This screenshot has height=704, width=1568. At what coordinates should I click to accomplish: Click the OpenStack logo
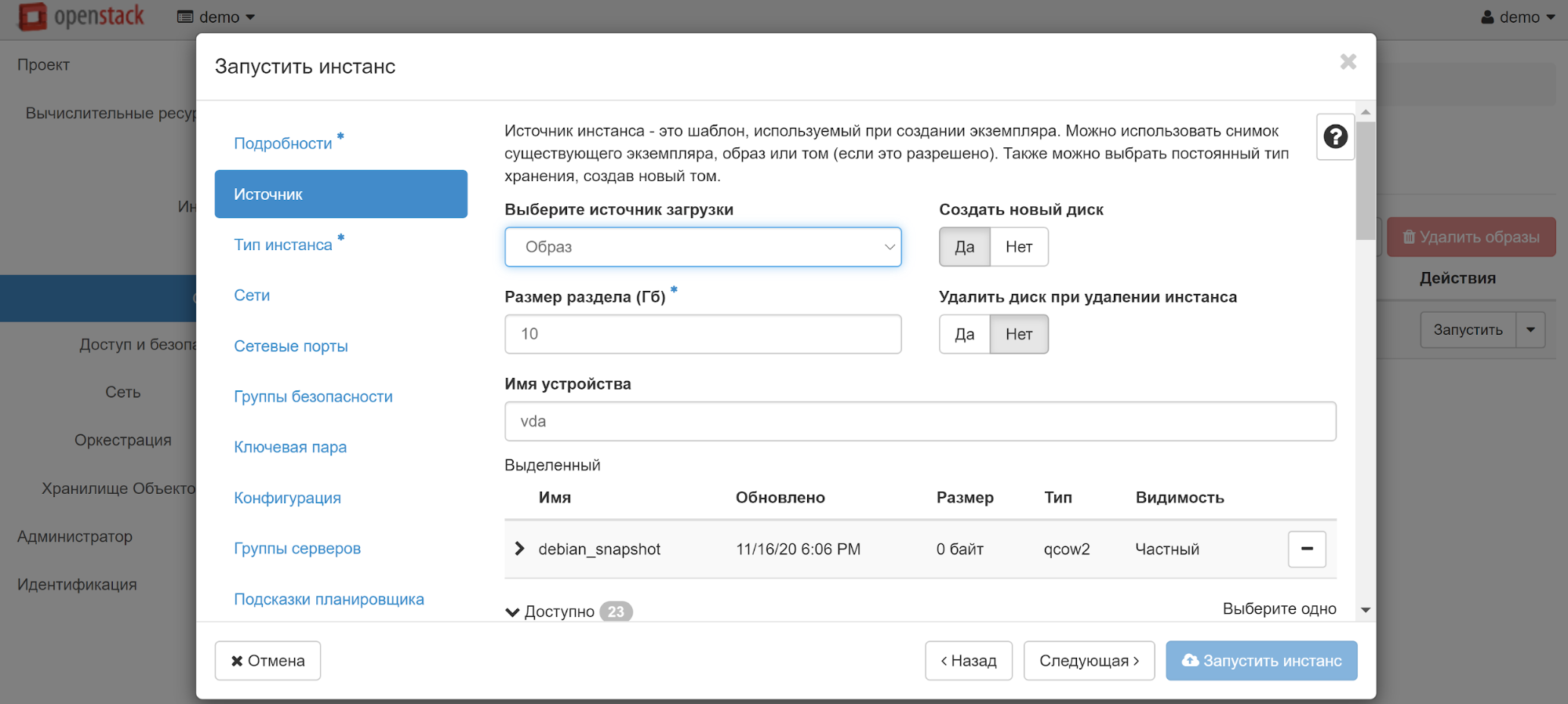point(82,16)
